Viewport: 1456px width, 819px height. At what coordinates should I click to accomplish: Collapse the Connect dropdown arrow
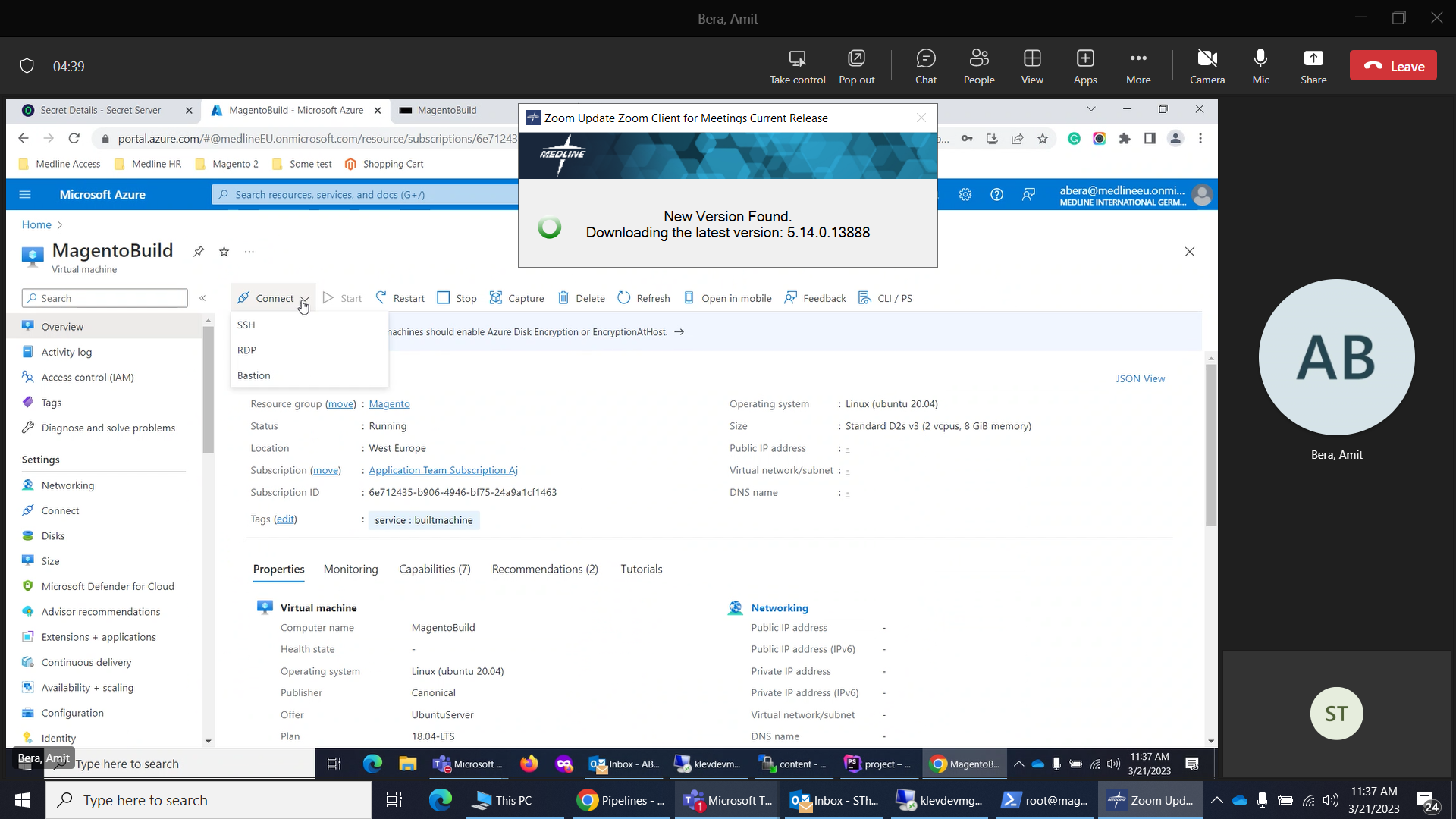303,299
